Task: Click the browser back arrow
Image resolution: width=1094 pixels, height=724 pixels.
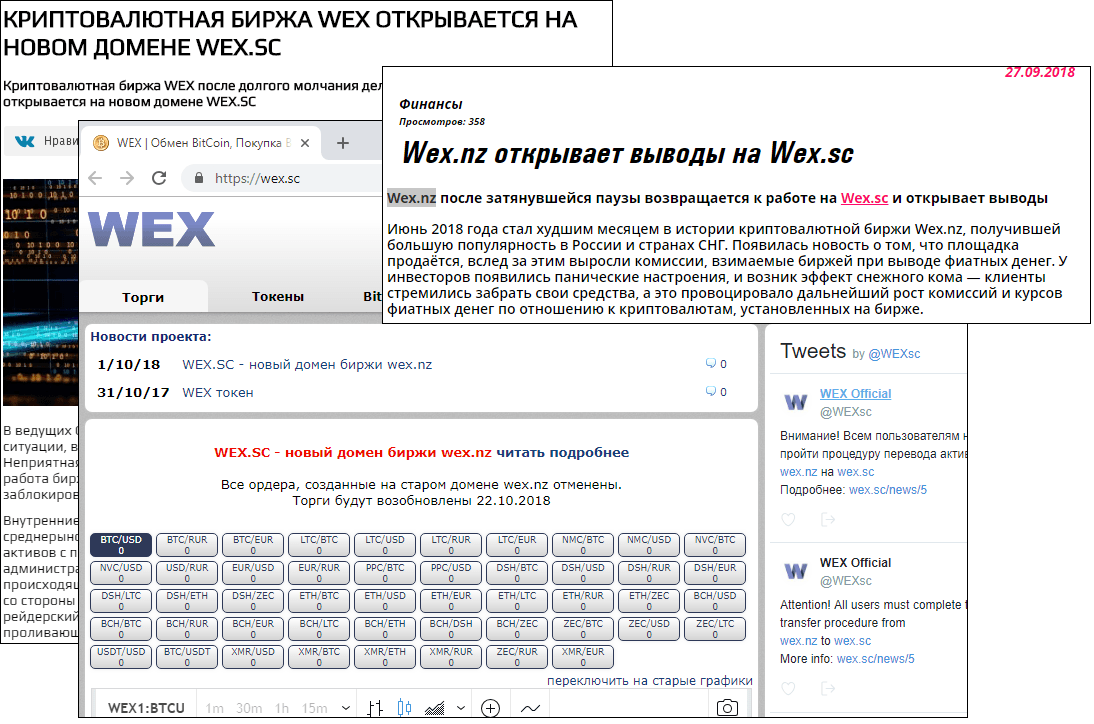Action: 96,178
